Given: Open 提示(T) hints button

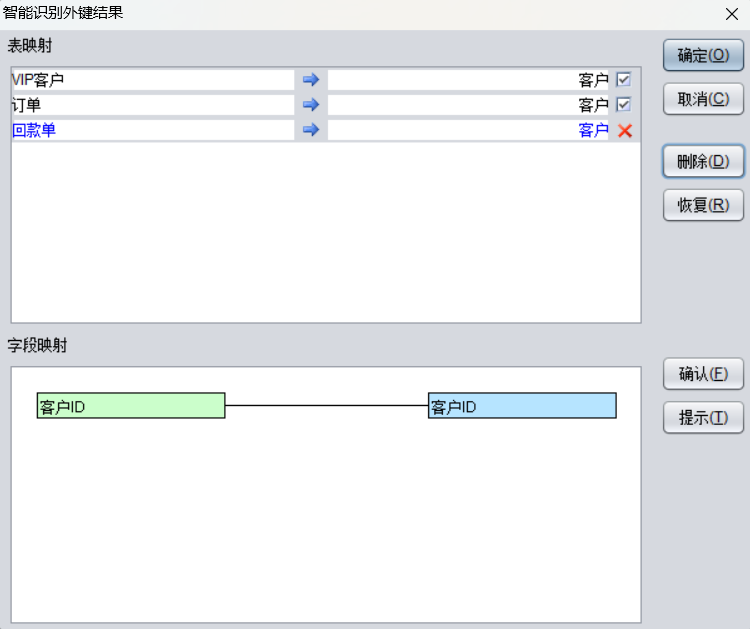Looking at the screenshot, I should tap(703, 418).
